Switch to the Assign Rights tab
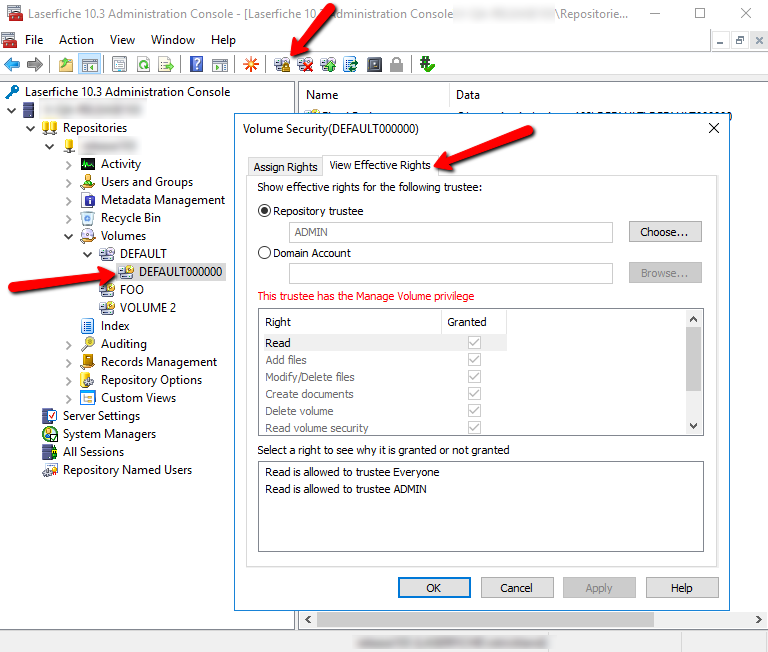This screenshot has width=768, height=652. click(285, 167)
